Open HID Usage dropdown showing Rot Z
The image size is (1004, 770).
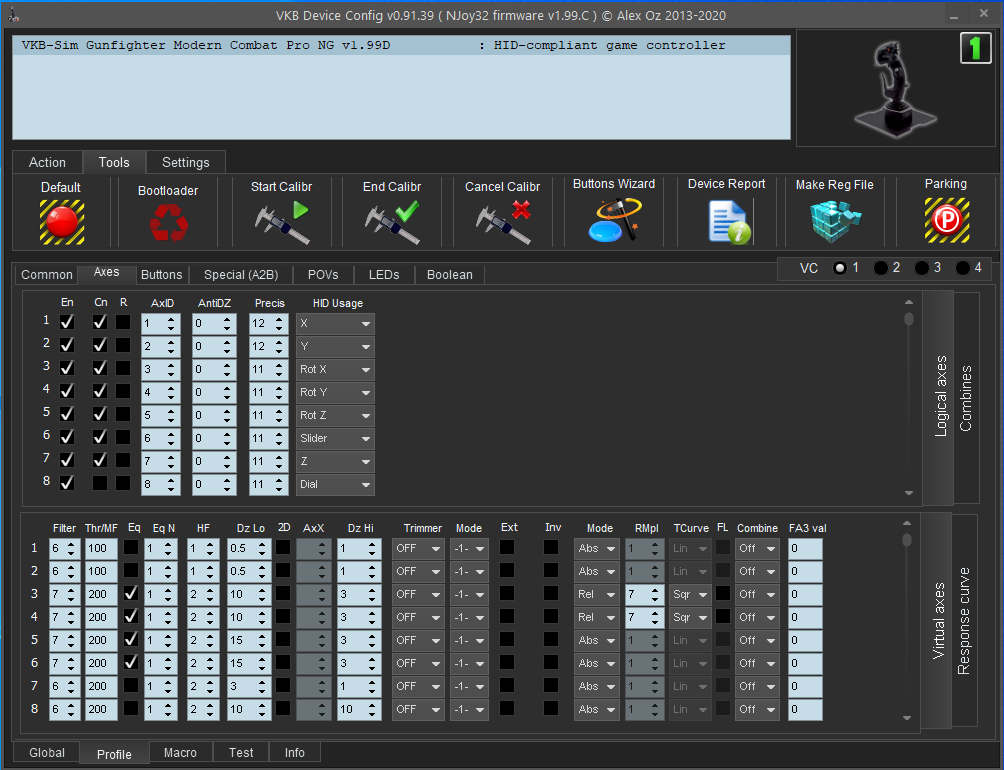(335, 415)
